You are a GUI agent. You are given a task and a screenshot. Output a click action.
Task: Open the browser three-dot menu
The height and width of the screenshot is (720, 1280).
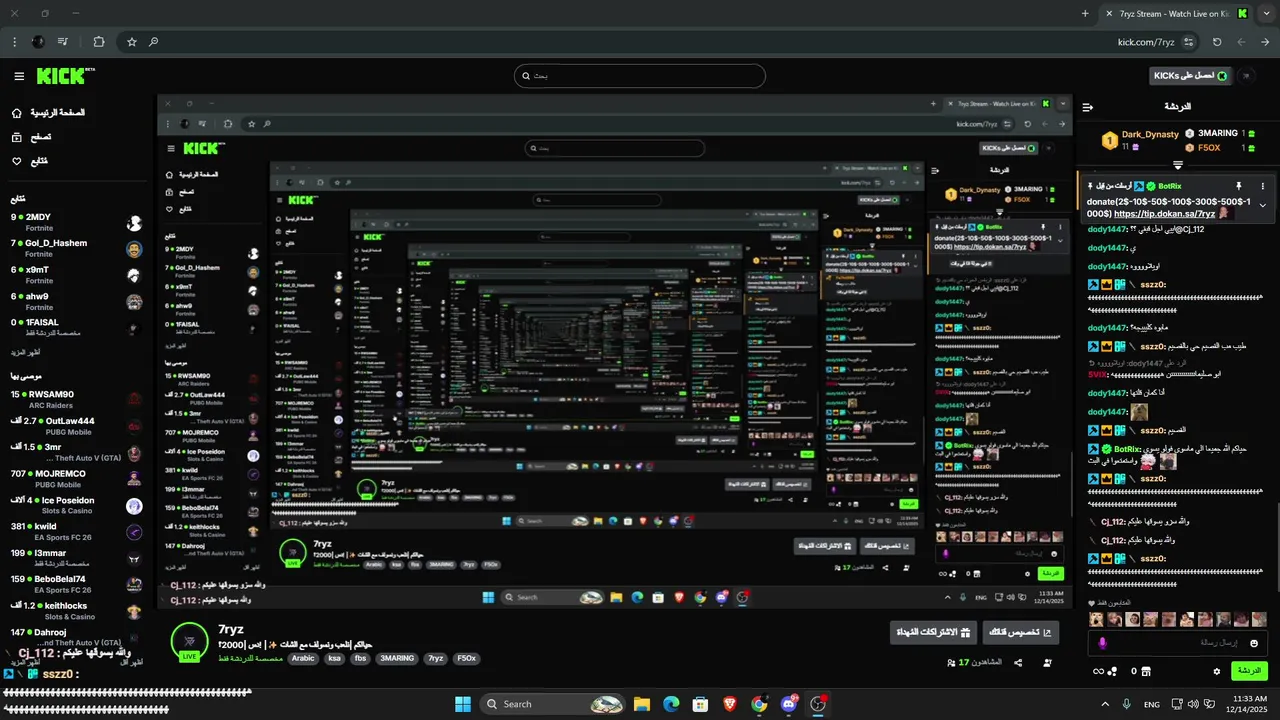pos(14,42)
